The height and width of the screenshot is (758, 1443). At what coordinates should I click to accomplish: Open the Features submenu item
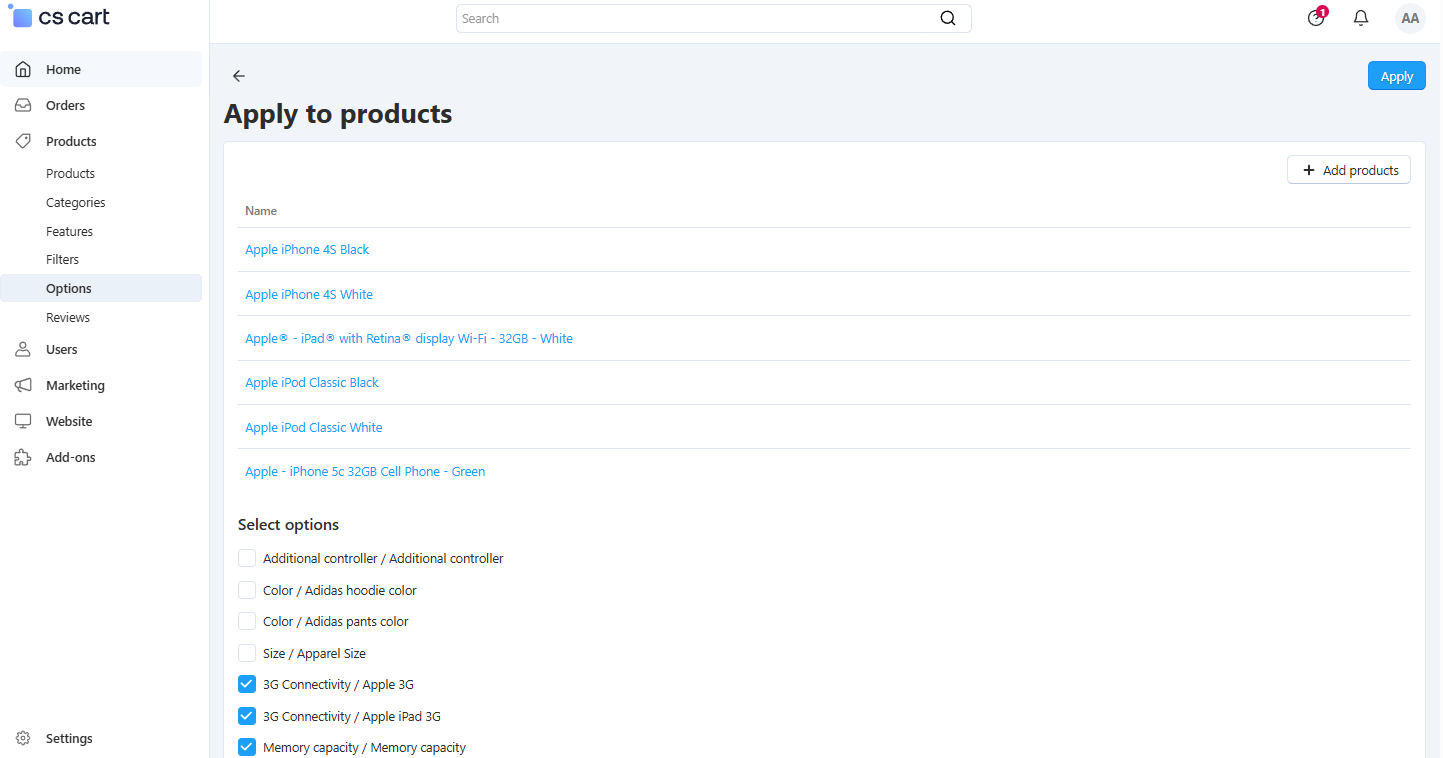pos(69,231)
